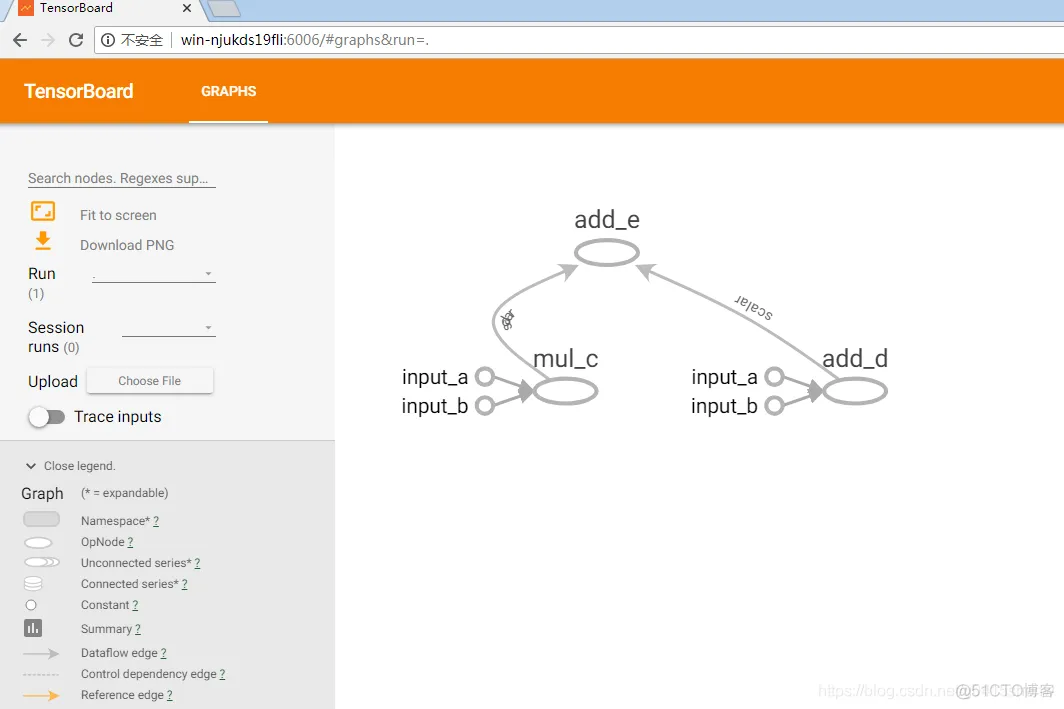Select the add_d op node ellipse
This screenshot has height=709, width=1064.
(855, 391)
